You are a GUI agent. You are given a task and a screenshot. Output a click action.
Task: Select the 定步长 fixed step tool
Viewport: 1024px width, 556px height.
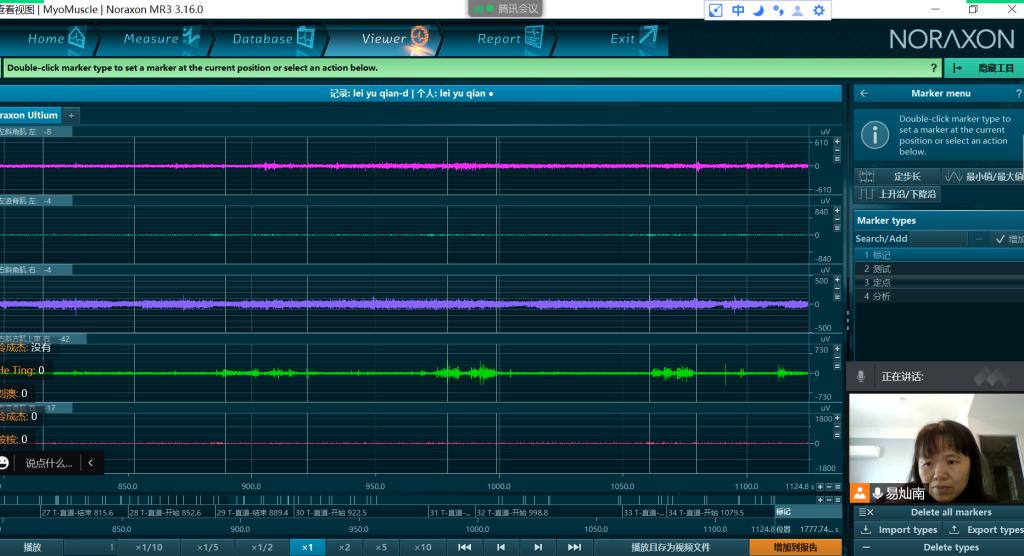[898, 176]
